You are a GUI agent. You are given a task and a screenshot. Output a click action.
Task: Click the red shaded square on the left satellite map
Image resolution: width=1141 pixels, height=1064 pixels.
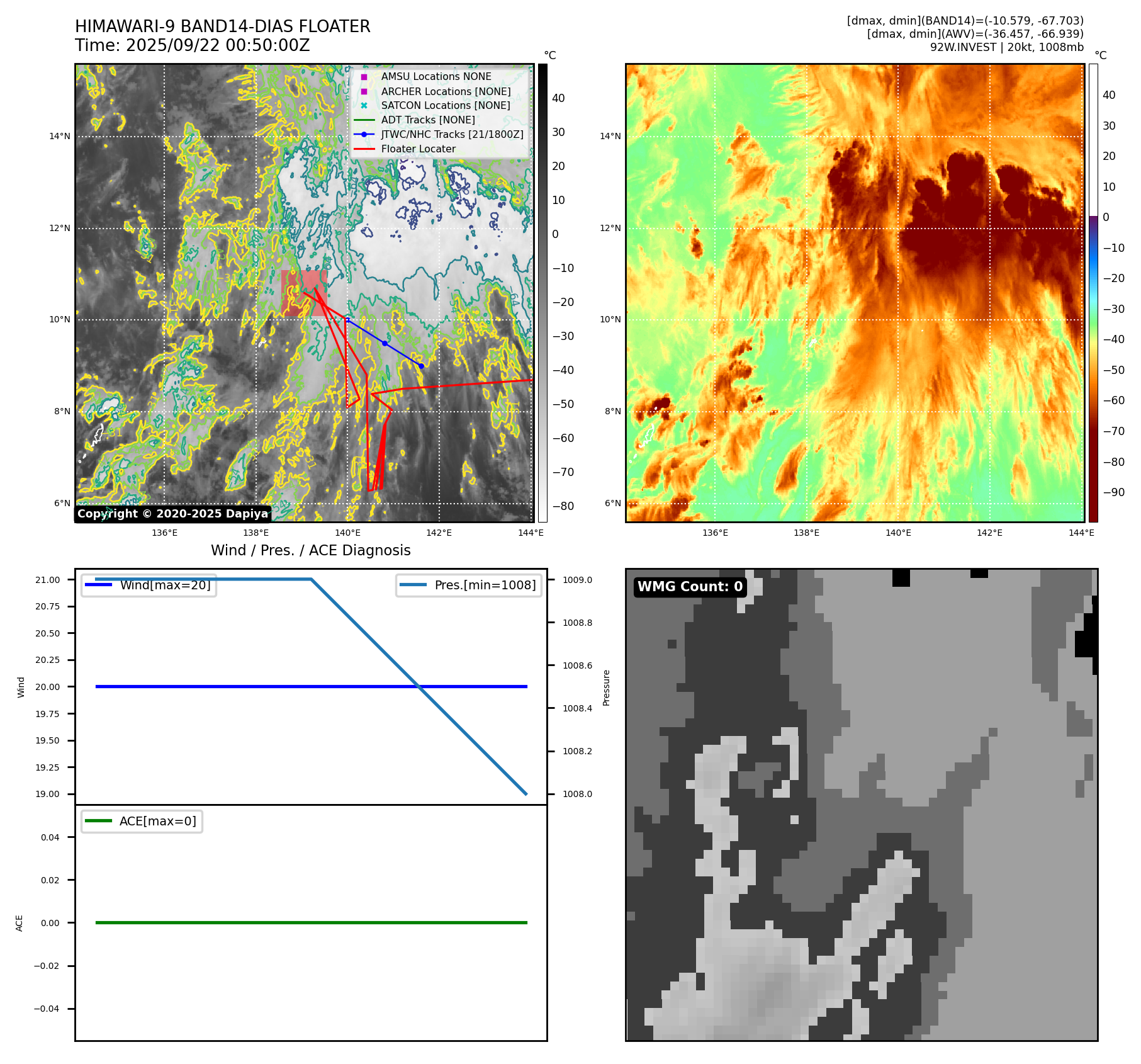click(x=304, y=293)
